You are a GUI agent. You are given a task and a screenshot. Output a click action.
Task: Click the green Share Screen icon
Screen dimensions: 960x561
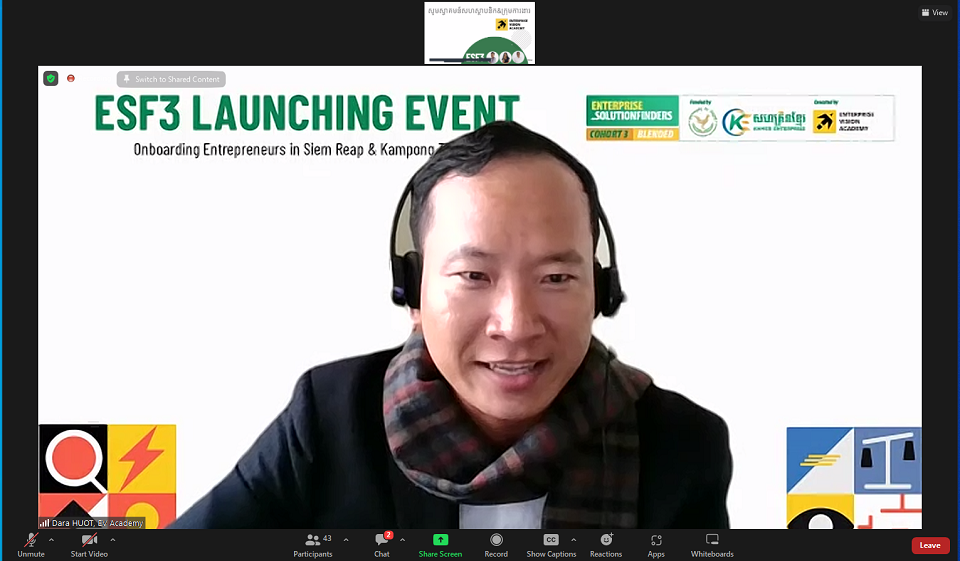440,540
